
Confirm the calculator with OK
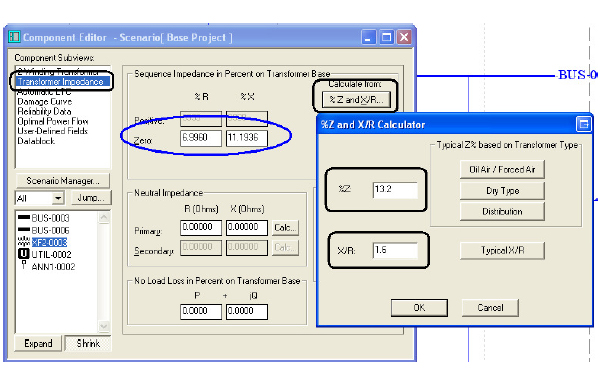coord(419,308)
